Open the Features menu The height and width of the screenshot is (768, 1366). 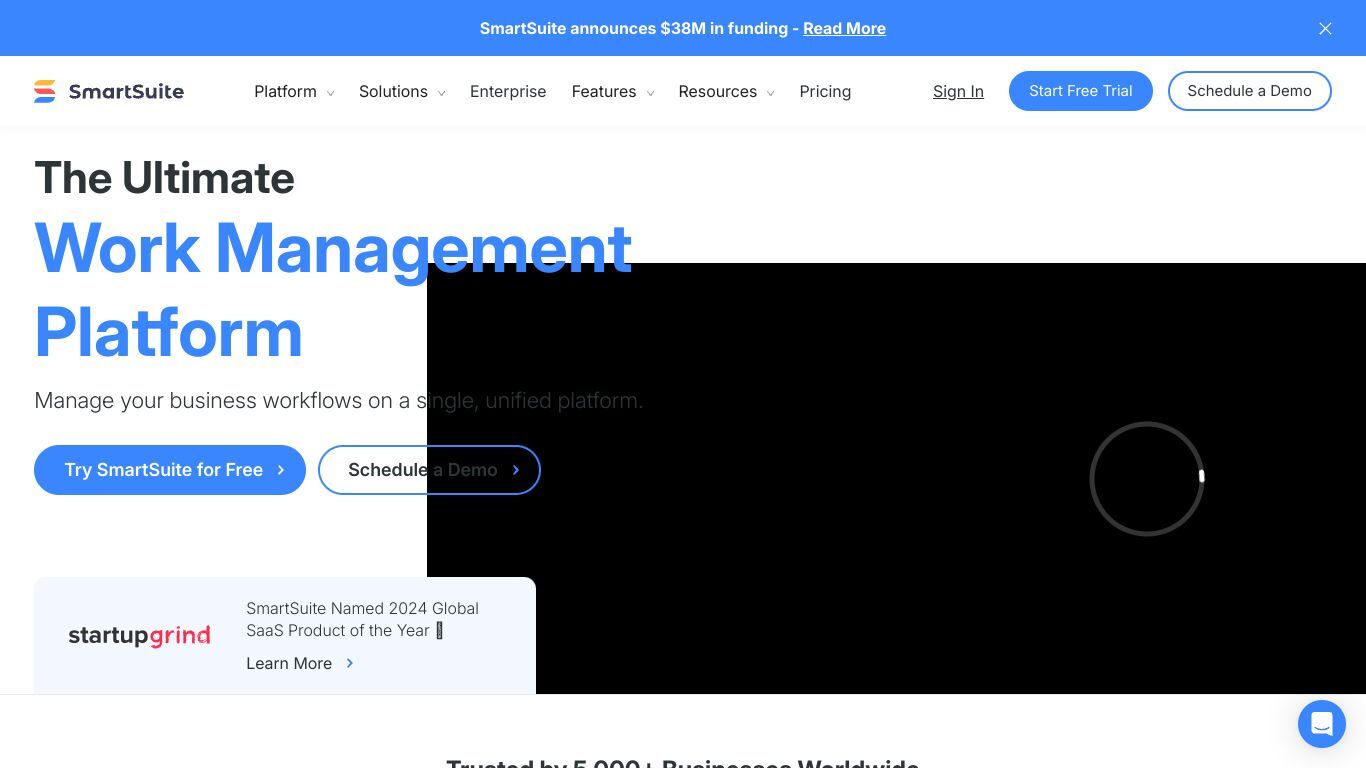[604, 91]
